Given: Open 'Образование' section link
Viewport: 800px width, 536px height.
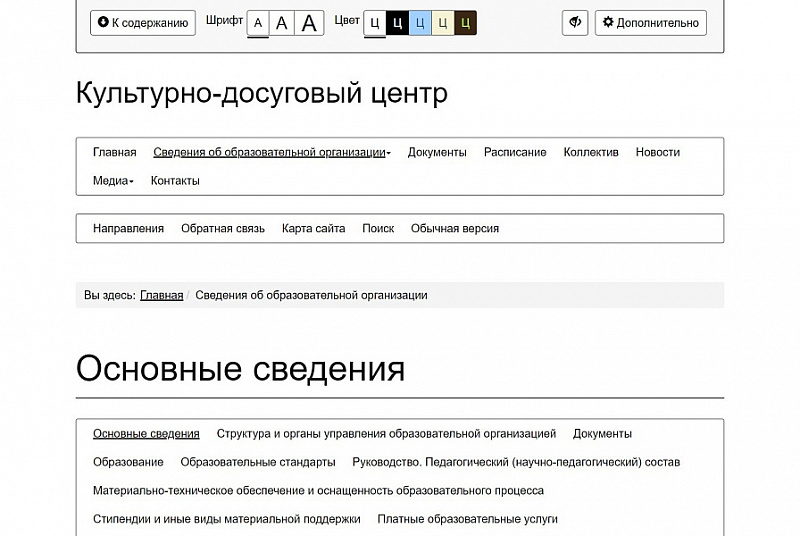Looking at the screenshot, I should 128,462.
